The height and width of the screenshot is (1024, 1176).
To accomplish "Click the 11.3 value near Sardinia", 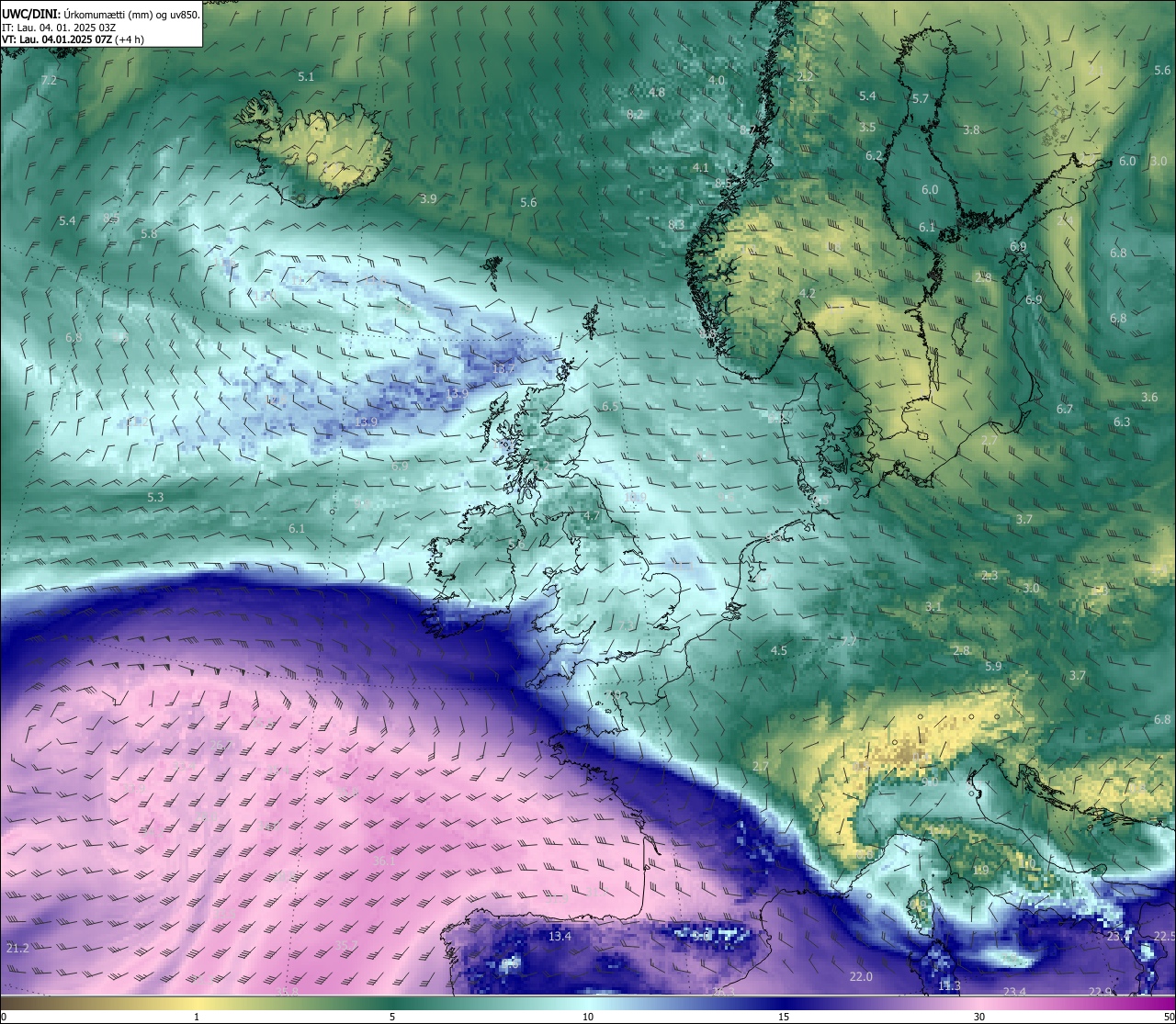I will click(x=949, y=986).
